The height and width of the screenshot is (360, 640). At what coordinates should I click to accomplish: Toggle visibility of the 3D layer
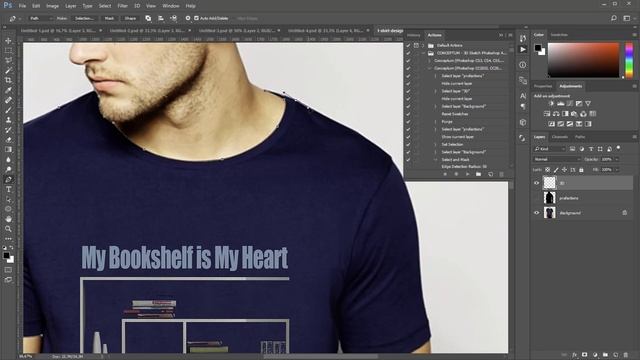click(x=536, y=183)
